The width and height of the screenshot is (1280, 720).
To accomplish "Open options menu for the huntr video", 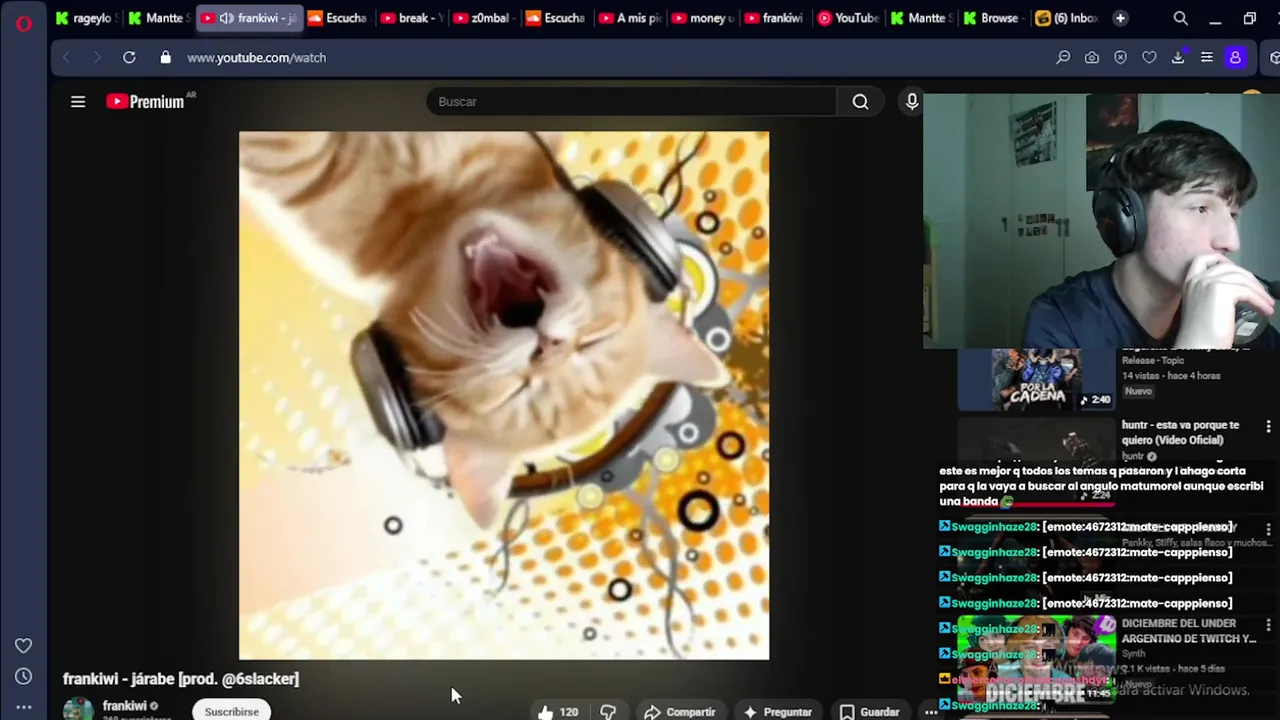I will point(1268,427).
